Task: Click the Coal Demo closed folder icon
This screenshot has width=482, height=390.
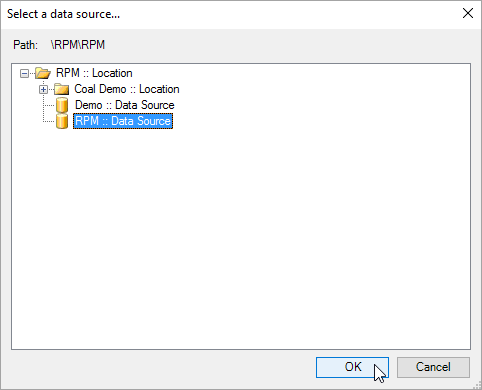Action: [61, 89]
